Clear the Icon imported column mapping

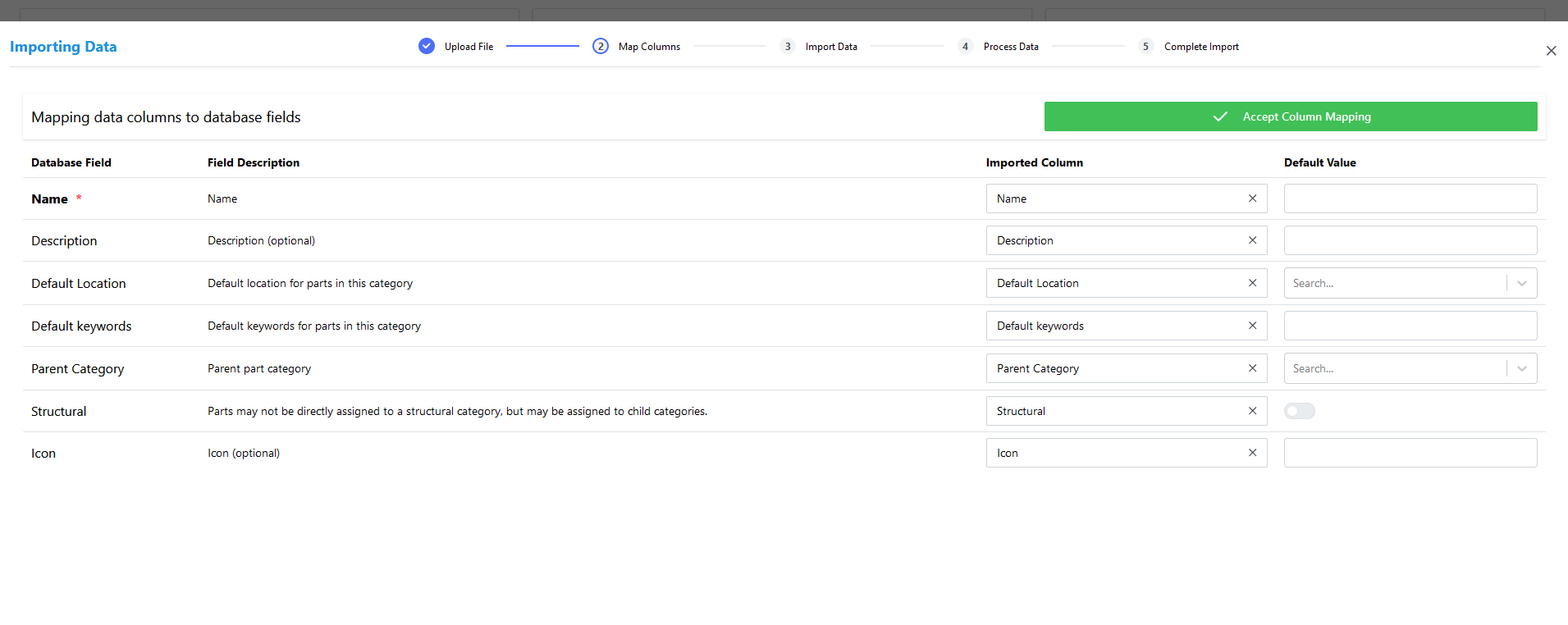pos(1252,453)
